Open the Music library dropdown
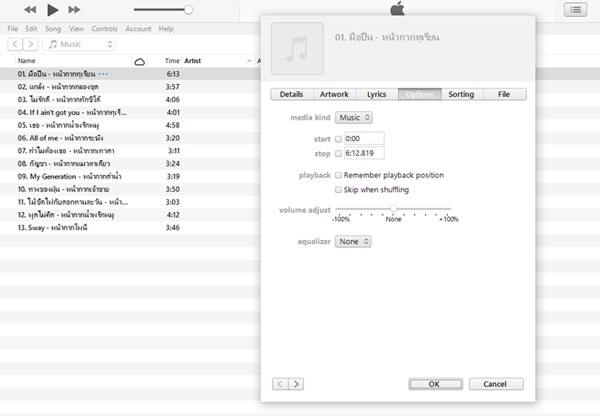The height and width of the screenshot is (416, 600). point(79,44)
